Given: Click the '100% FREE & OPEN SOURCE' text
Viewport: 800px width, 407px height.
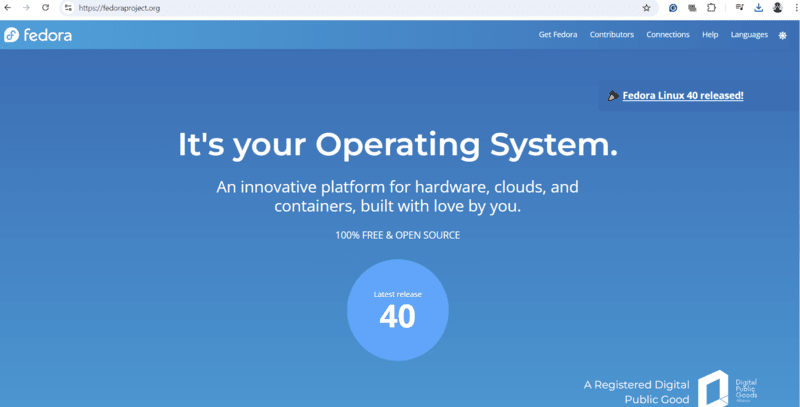Looking at the screenshot, I should pyautogui.click(x=397, y=235).
